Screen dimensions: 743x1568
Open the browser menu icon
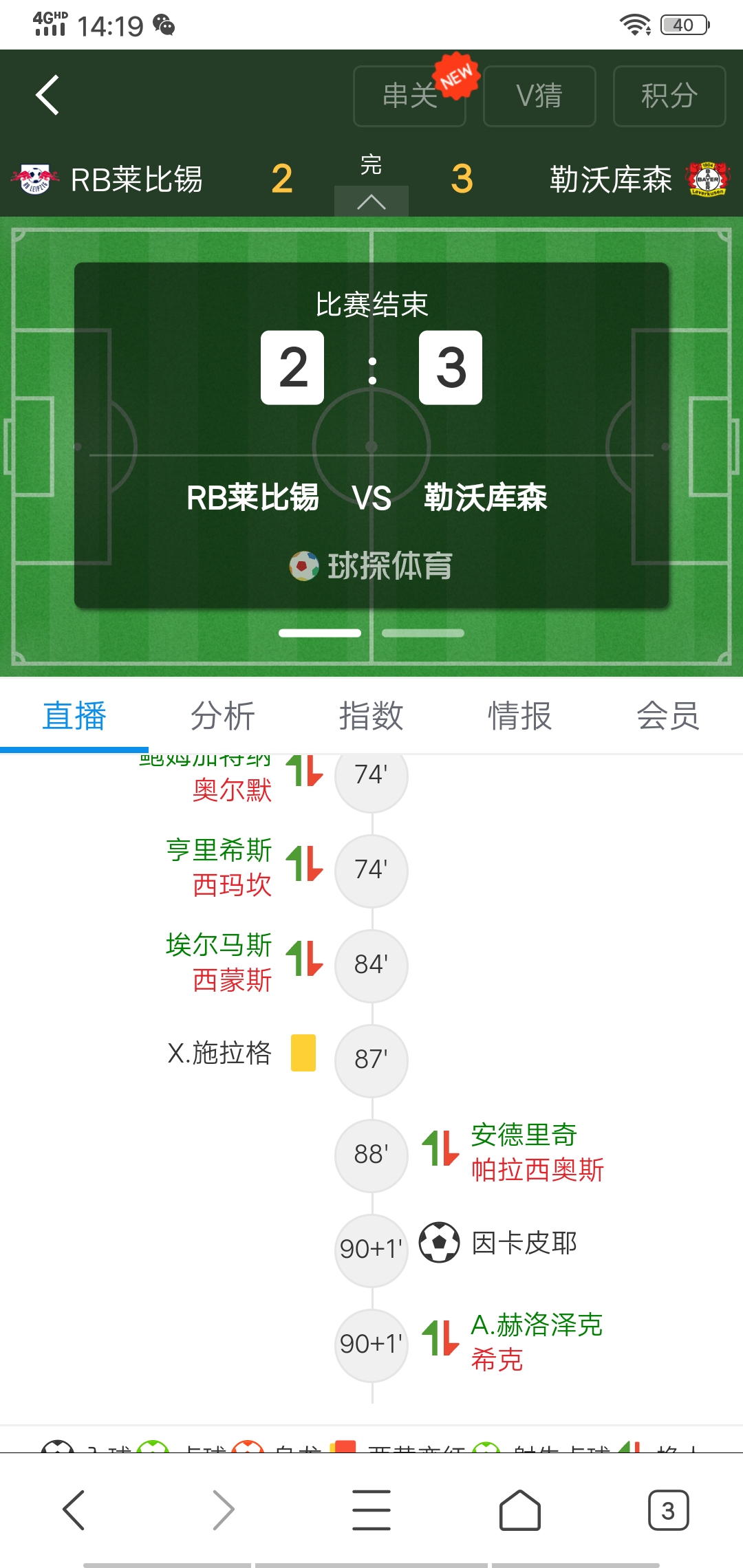tap(371, 1510)
